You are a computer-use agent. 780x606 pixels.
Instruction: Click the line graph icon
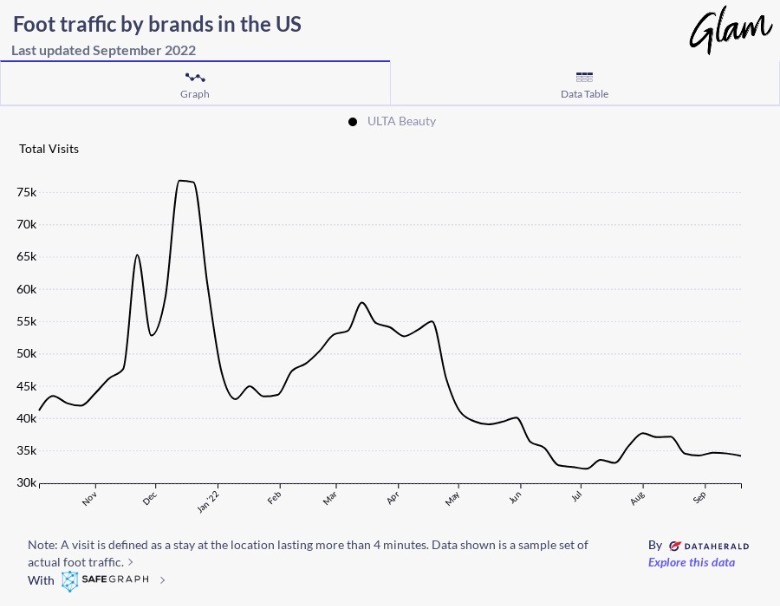(x=195, y=77)
